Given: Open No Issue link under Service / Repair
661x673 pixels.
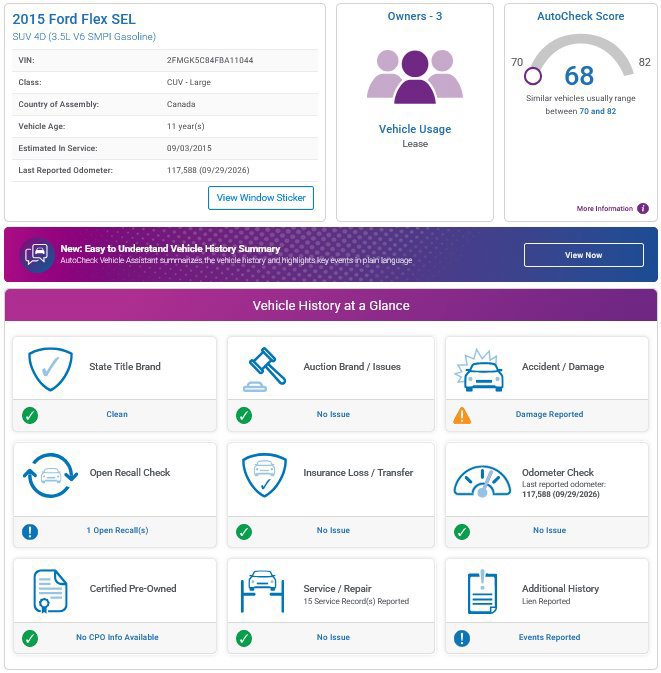Looking at the screenshot, I should (333, 637).
